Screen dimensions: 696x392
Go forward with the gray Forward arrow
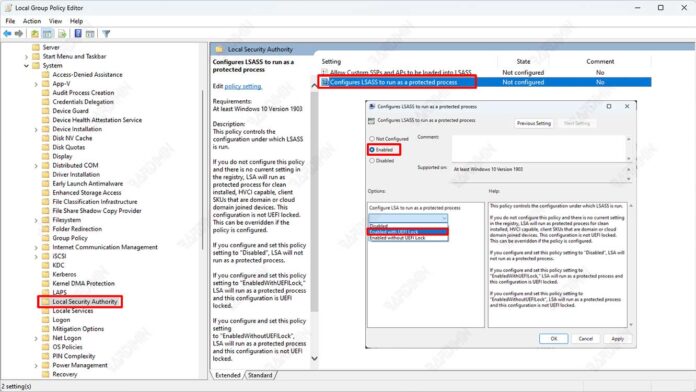tap(19, 33)
